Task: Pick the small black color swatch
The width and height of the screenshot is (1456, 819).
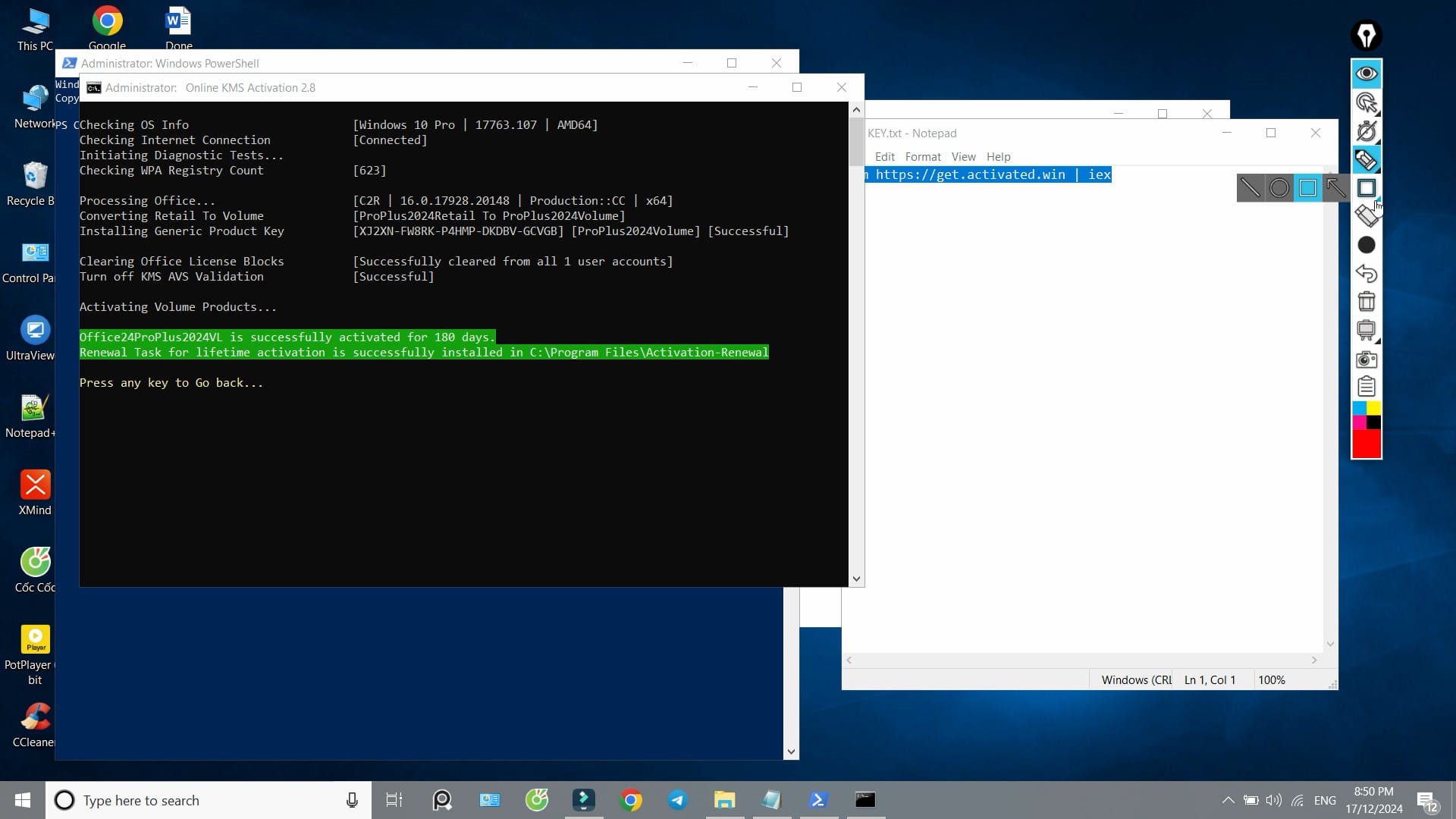Action: coord(1373,422)
